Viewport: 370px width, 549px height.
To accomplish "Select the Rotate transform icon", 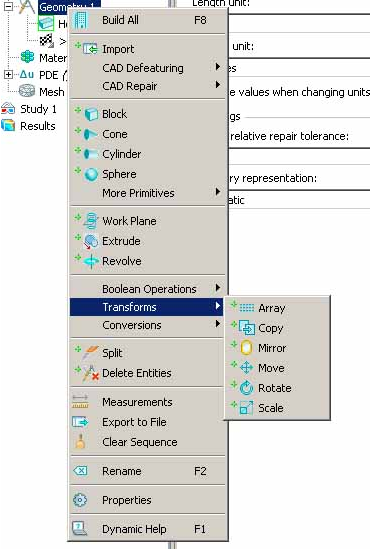I will coord(247,388).
